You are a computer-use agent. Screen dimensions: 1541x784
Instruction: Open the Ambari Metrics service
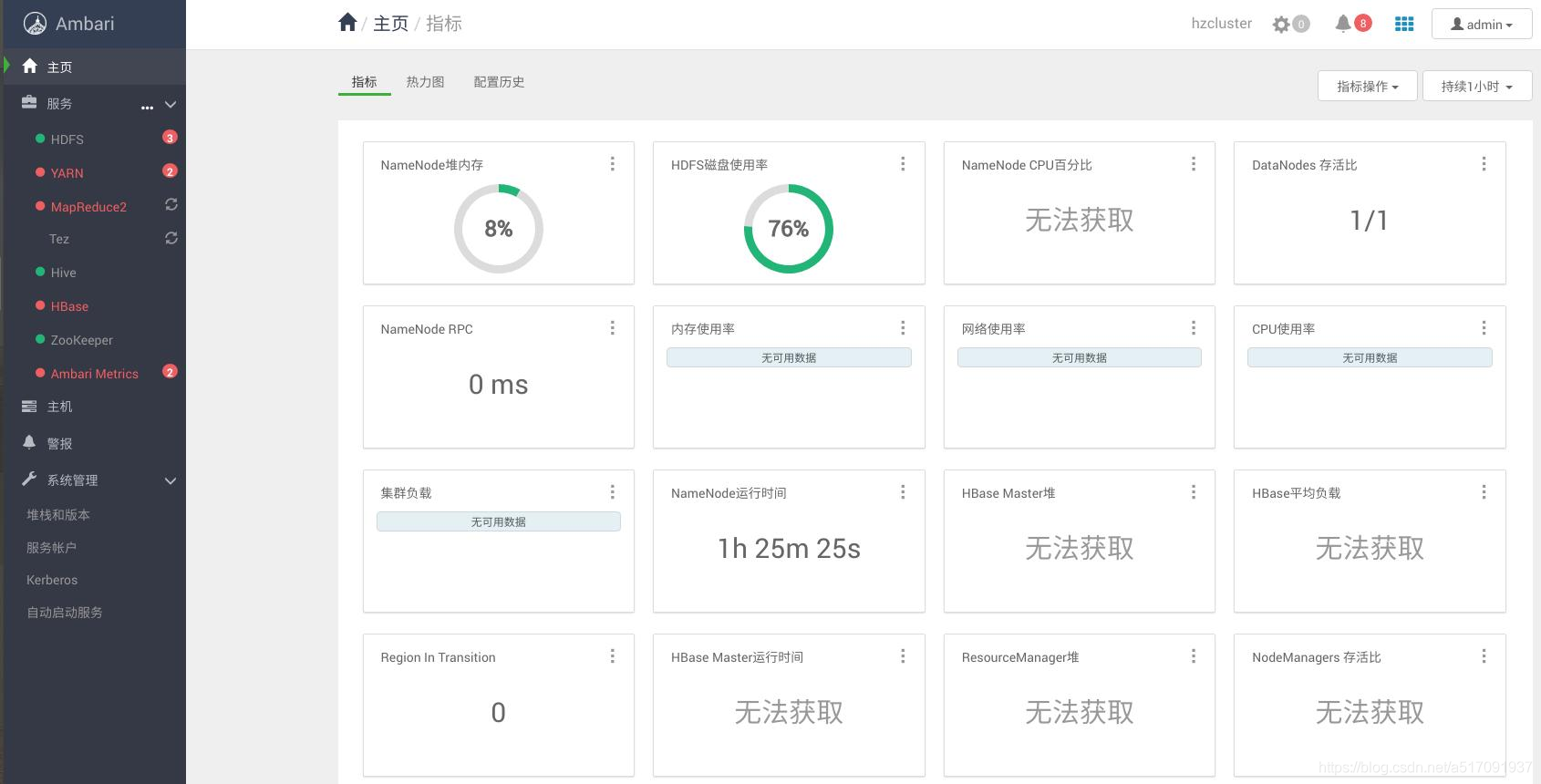[95, 374]
